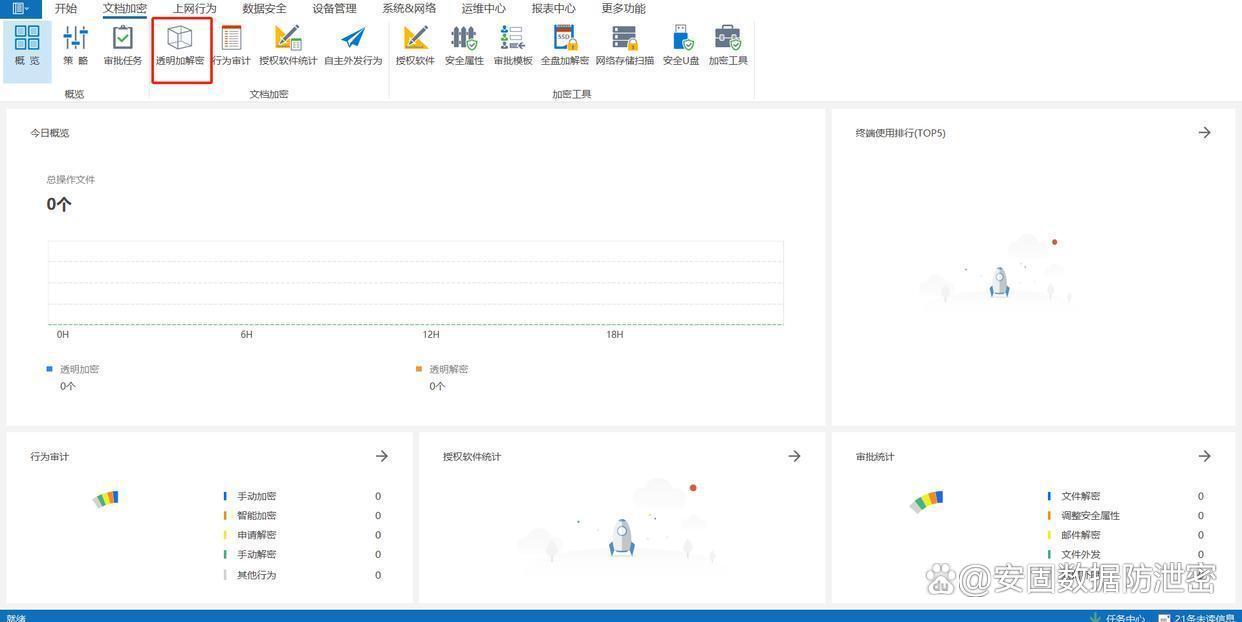This screenshot has width=1242, height=622.
Task: Open the 全盘加解密 tool
Action: (x=565, y=46)
